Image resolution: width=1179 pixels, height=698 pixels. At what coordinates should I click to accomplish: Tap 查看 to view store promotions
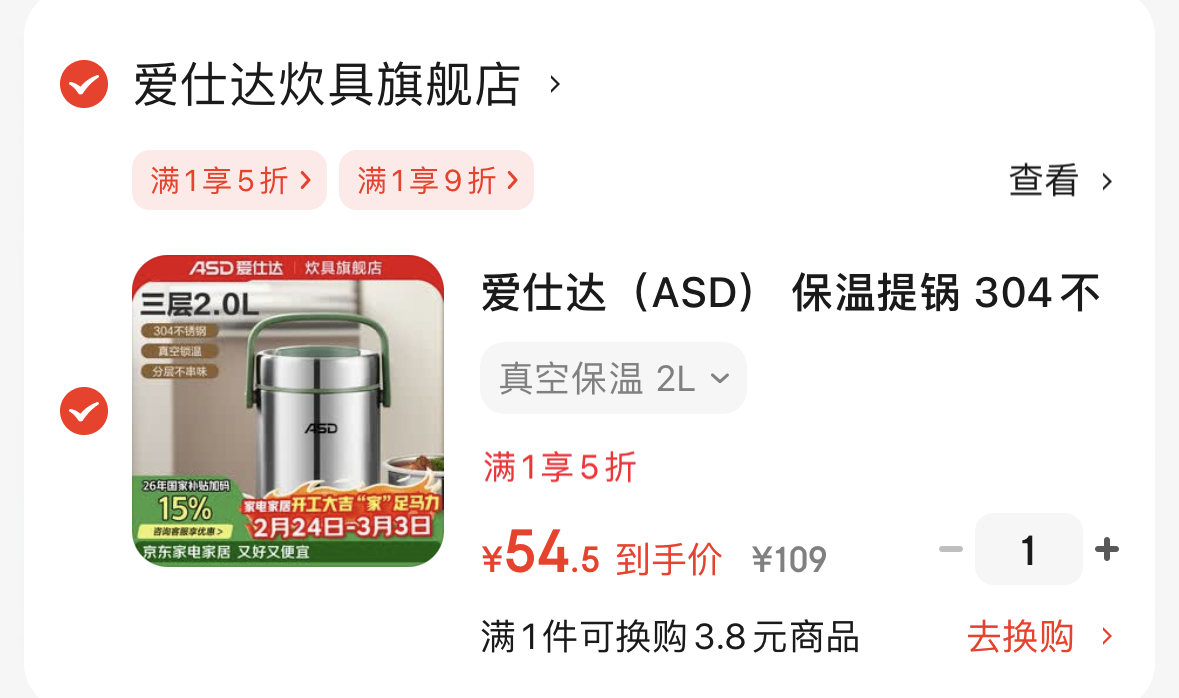[x=1044, y=181]
